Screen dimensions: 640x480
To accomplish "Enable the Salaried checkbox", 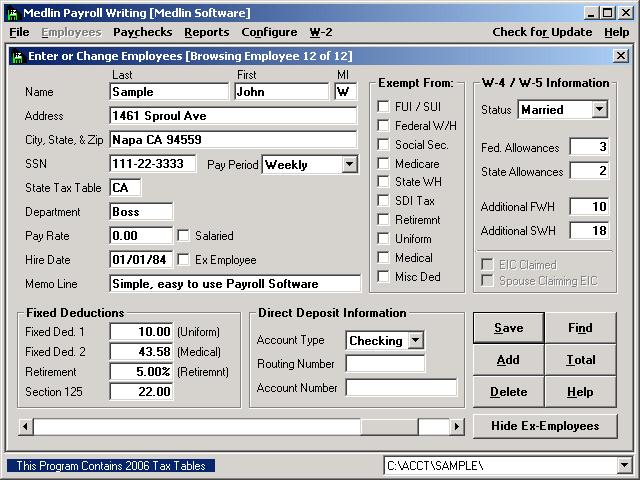I will coord(183,236).
